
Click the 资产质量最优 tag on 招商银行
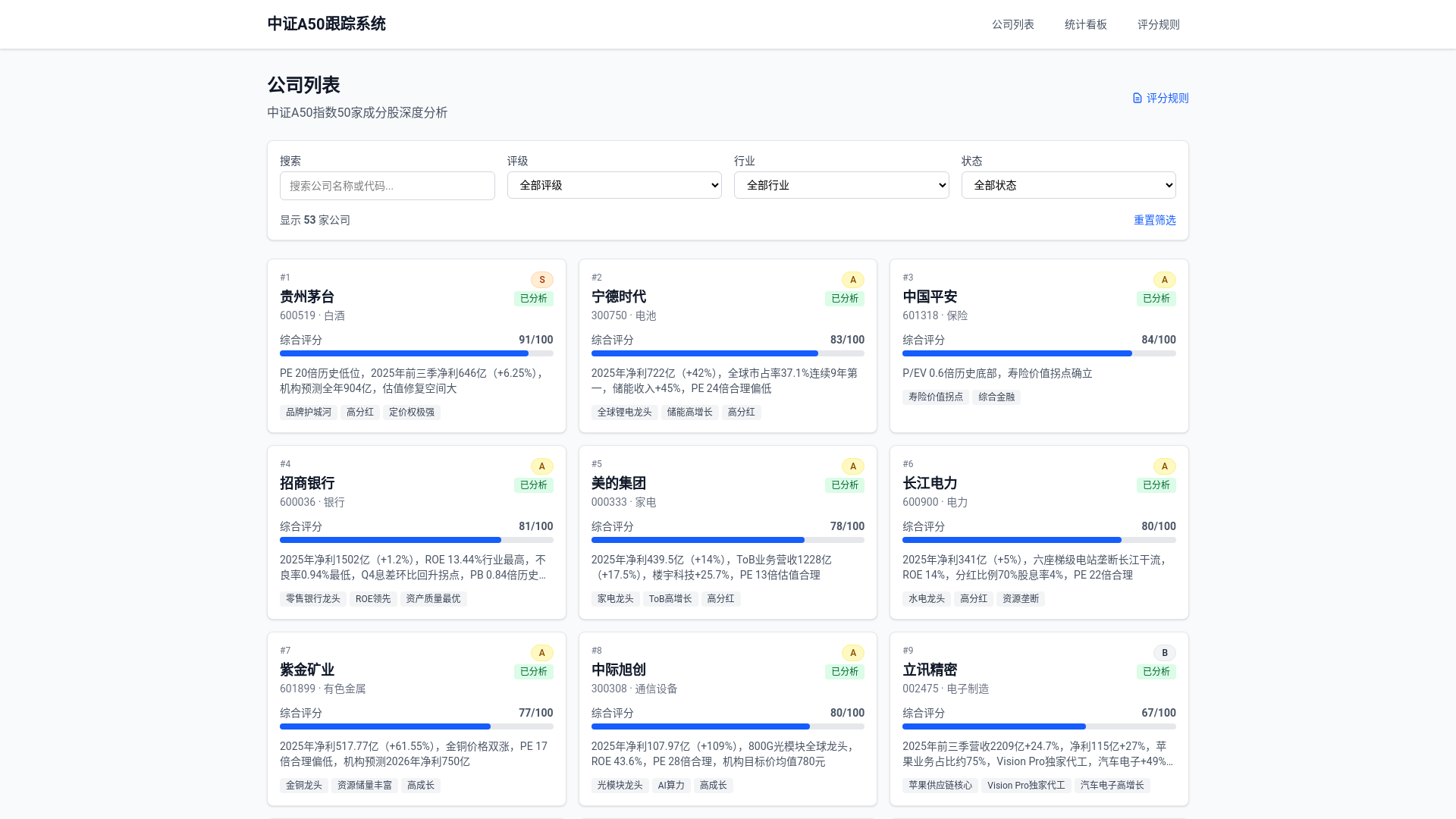[x=434, y=599]
